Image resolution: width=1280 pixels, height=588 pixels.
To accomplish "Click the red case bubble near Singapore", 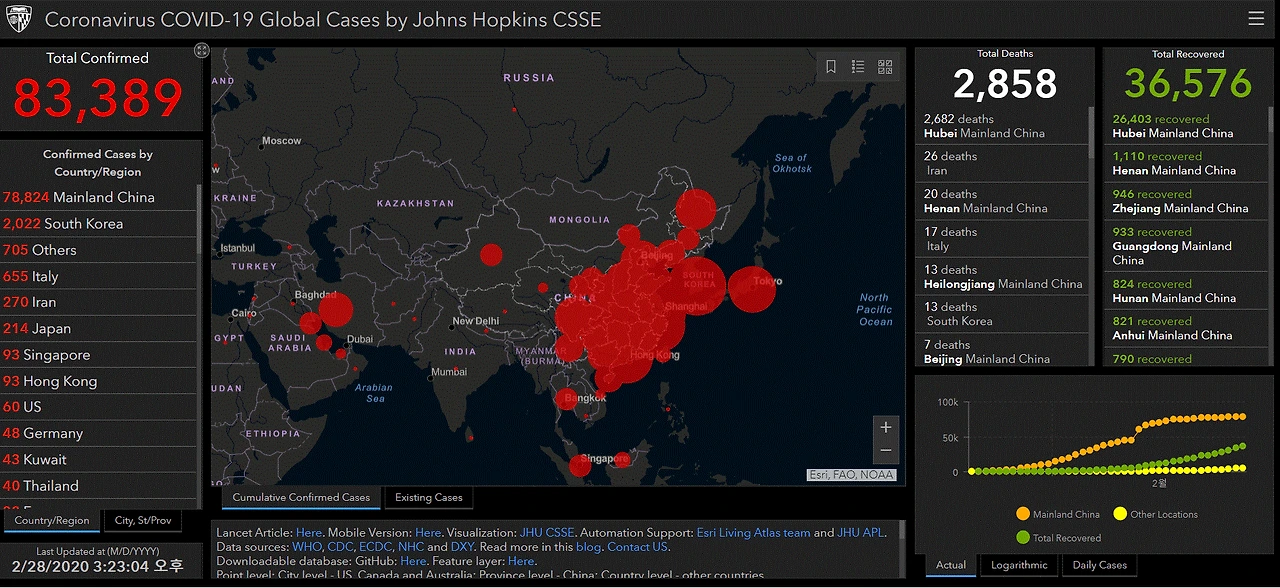I will [x=580, y=465].
